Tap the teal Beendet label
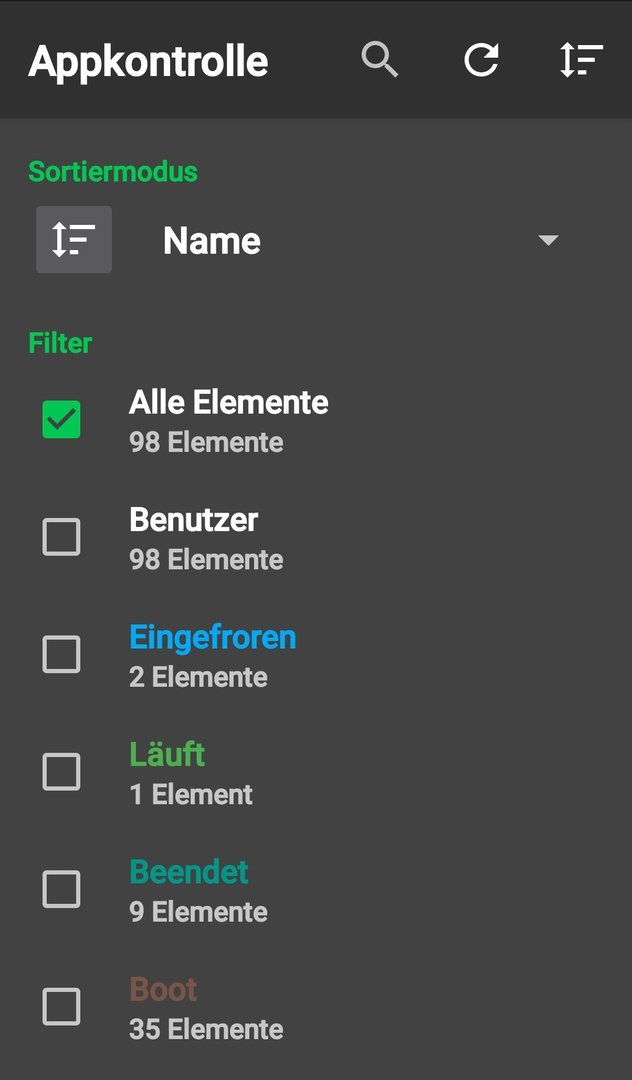The width and height of the screenshot is (632, 1080). click(189, 872)
